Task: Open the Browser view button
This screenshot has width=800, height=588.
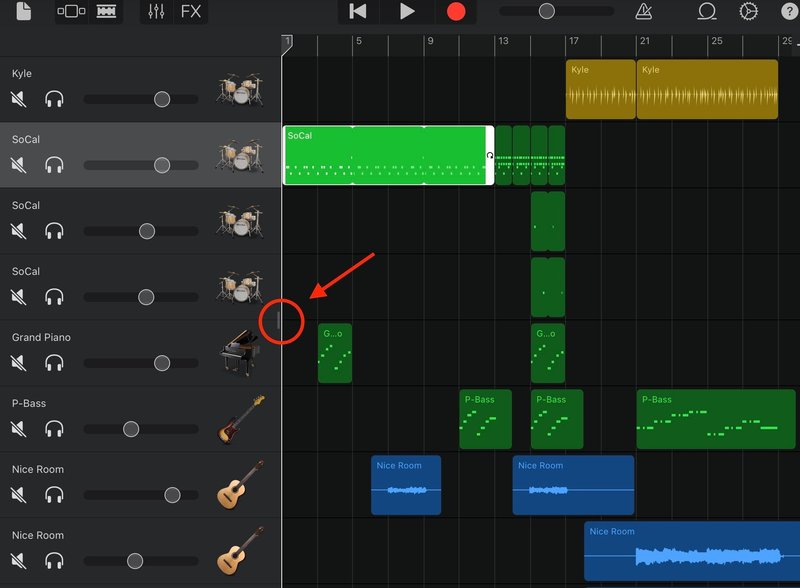Action: point(71,11)
